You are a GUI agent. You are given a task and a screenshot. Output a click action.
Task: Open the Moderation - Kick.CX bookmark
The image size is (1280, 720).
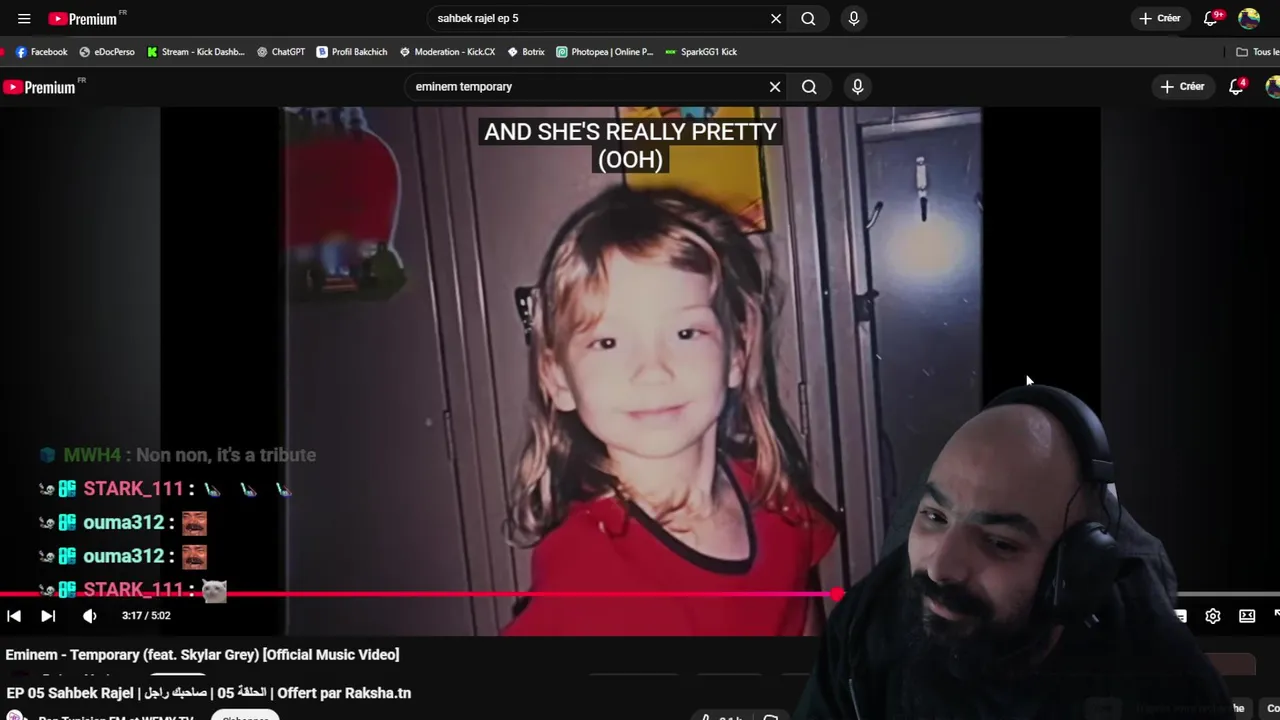(x=447, y=52)
